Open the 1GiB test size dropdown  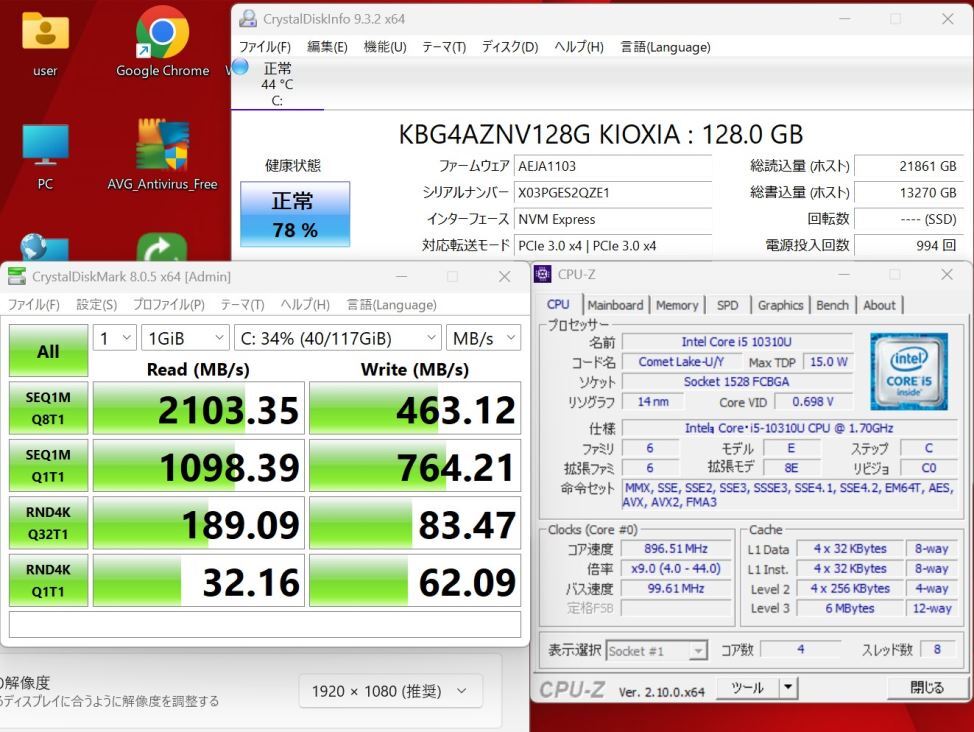(x=185, y=338)
